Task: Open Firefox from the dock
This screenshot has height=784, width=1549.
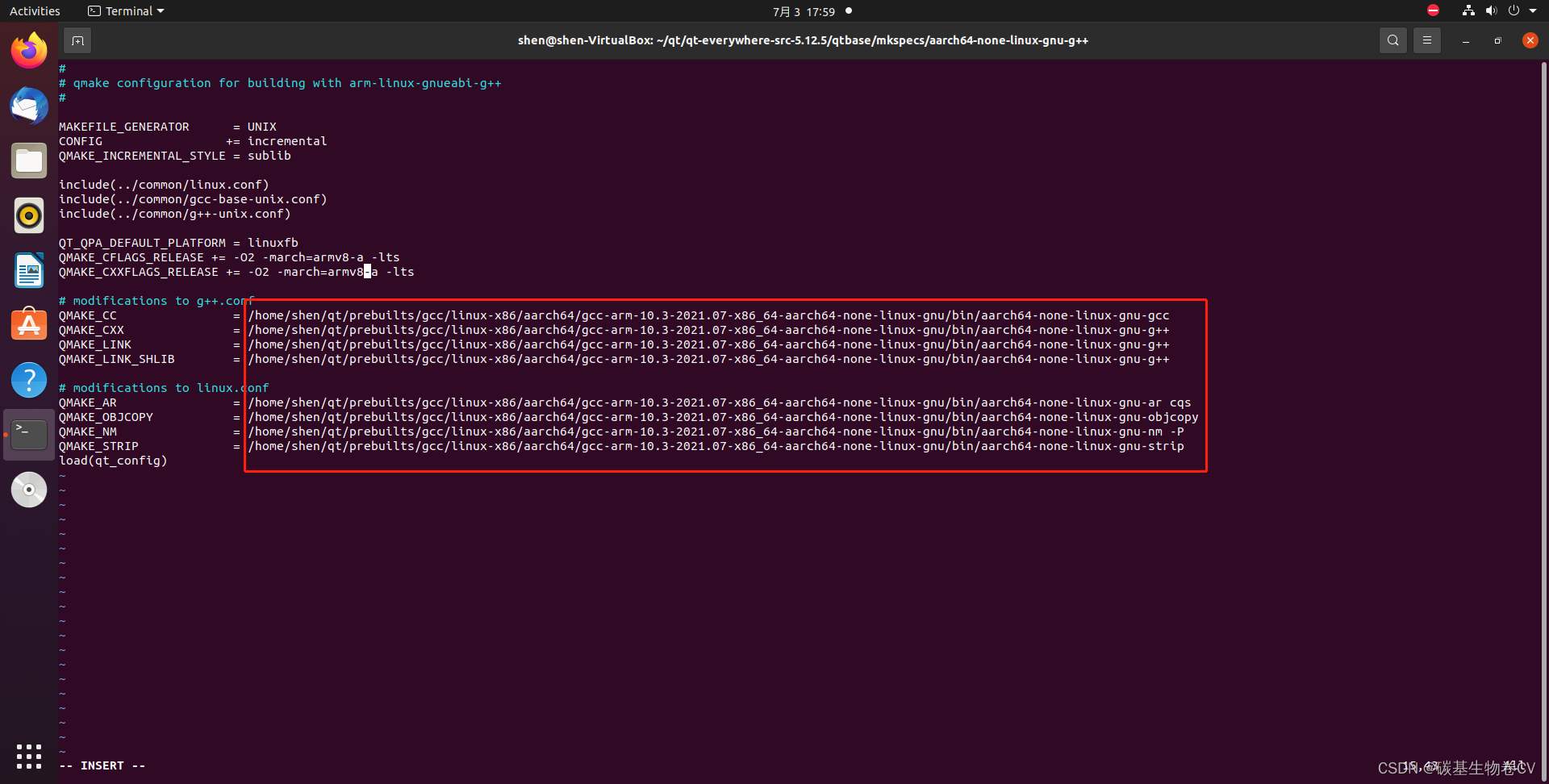Action: coord(29,51)
